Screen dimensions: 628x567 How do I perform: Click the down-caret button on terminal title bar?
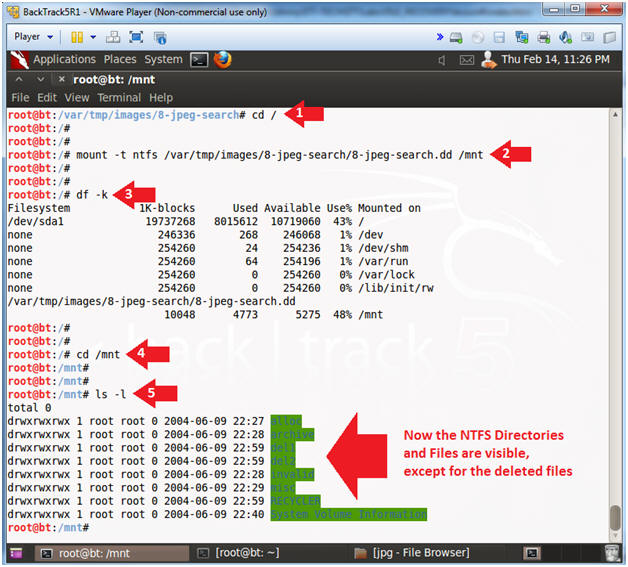(x=40, y=79)
